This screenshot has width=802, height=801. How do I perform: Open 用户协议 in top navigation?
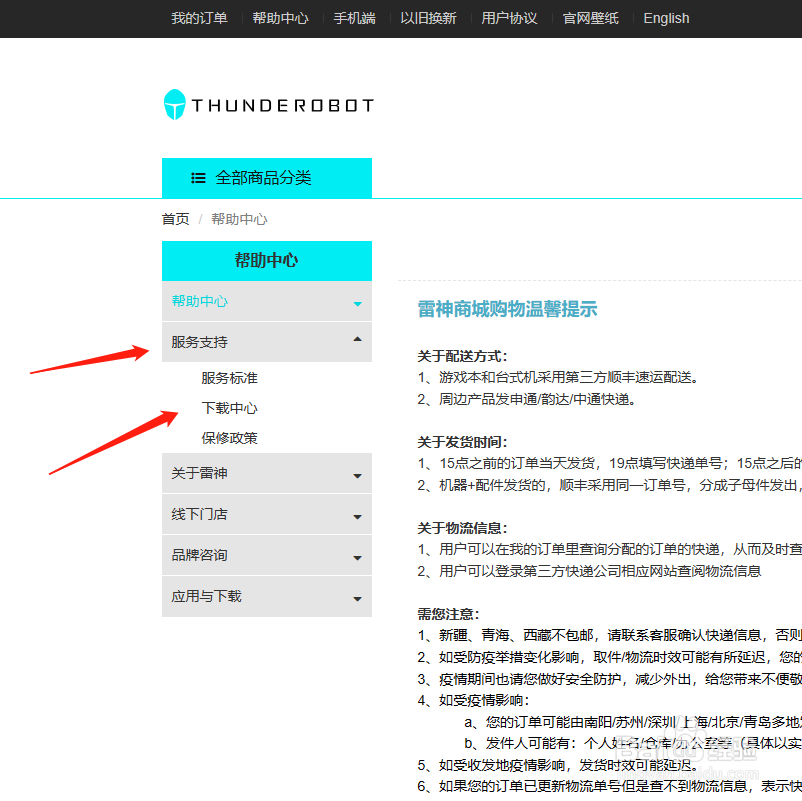tap(509, 18)
